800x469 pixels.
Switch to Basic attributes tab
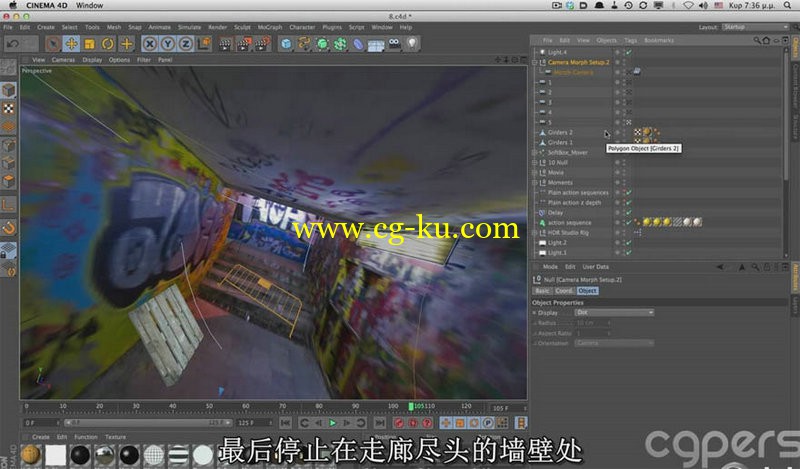(542, 290)
